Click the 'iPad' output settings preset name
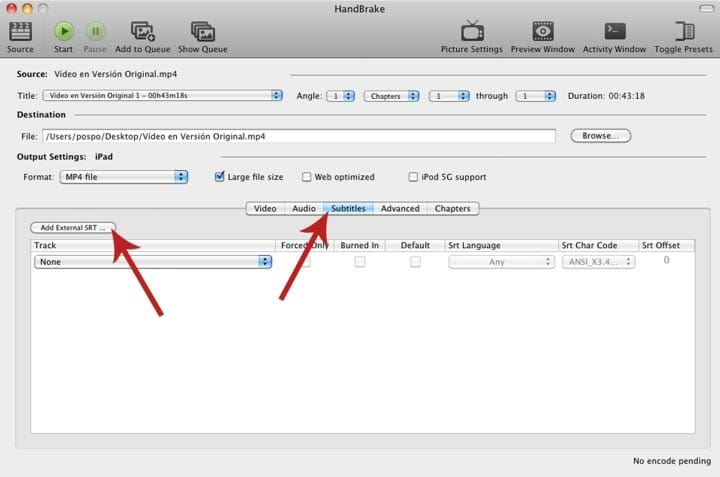The image size is (720, 477). [x=104, y=157]
